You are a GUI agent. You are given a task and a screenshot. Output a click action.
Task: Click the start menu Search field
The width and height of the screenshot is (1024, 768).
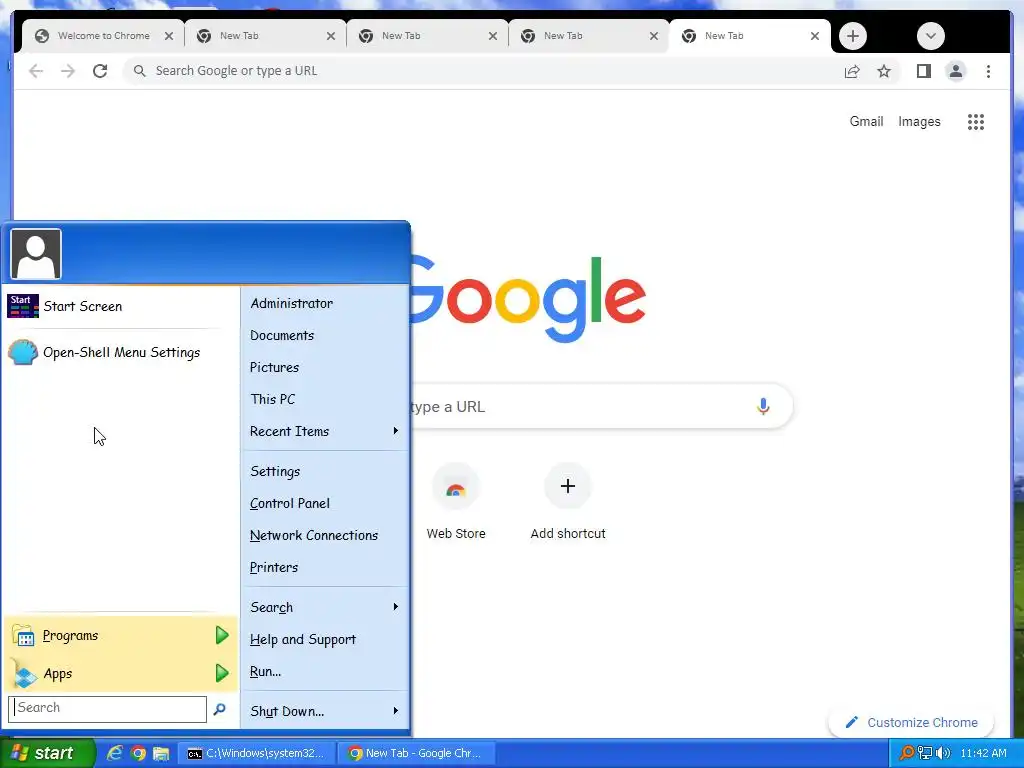click(x=108, y=709)
